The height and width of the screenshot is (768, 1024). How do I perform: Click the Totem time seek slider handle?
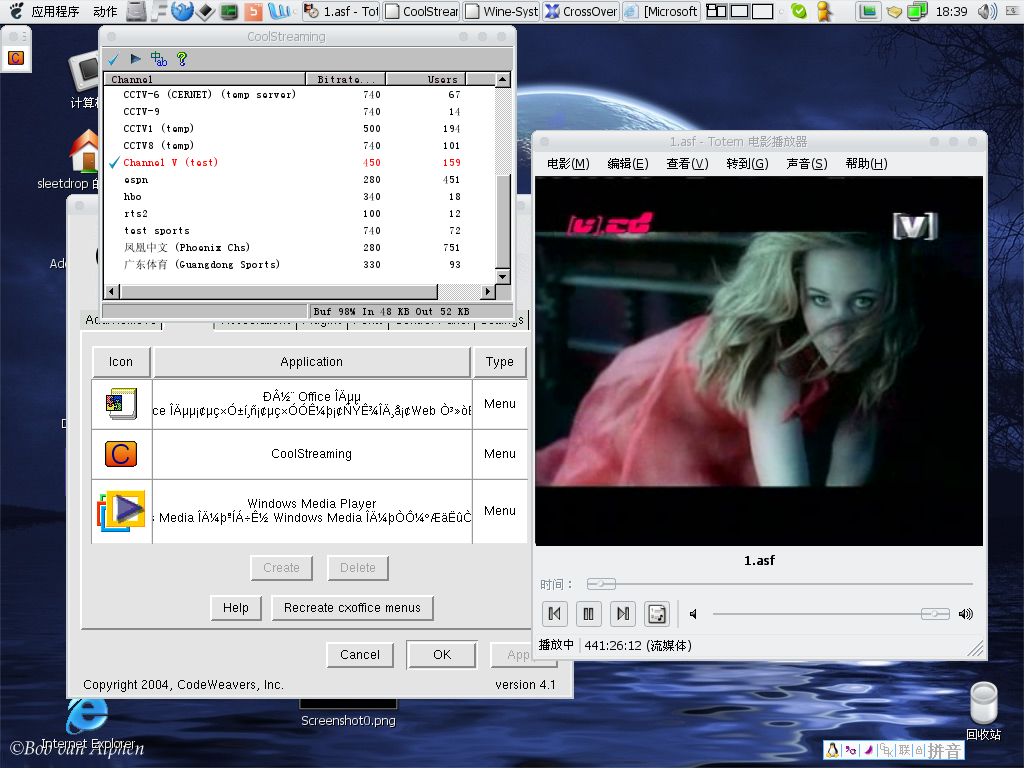(x=601, y=584)
